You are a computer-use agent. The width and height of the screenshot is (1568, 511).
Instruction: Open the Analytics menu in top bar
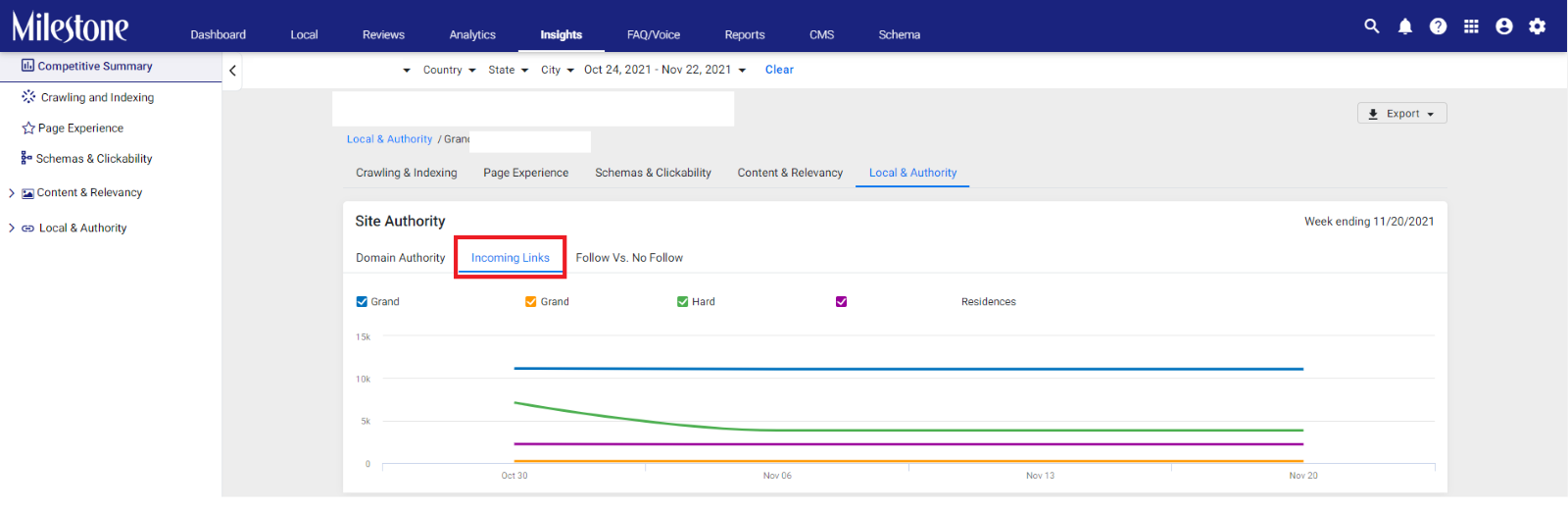tap(472, 34)
